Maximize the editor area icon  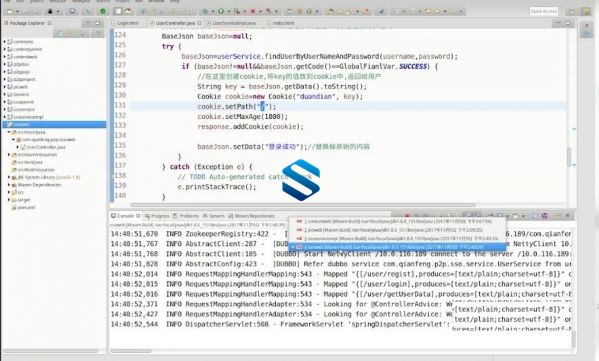pyautogui.click(x=568, y=23)
